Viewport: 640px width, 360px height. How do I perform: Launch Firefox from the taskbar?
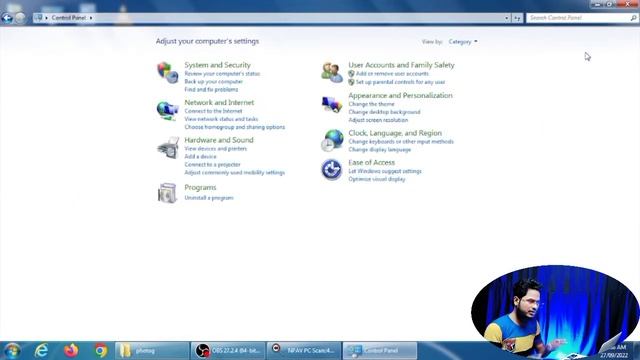click(71, 351)
